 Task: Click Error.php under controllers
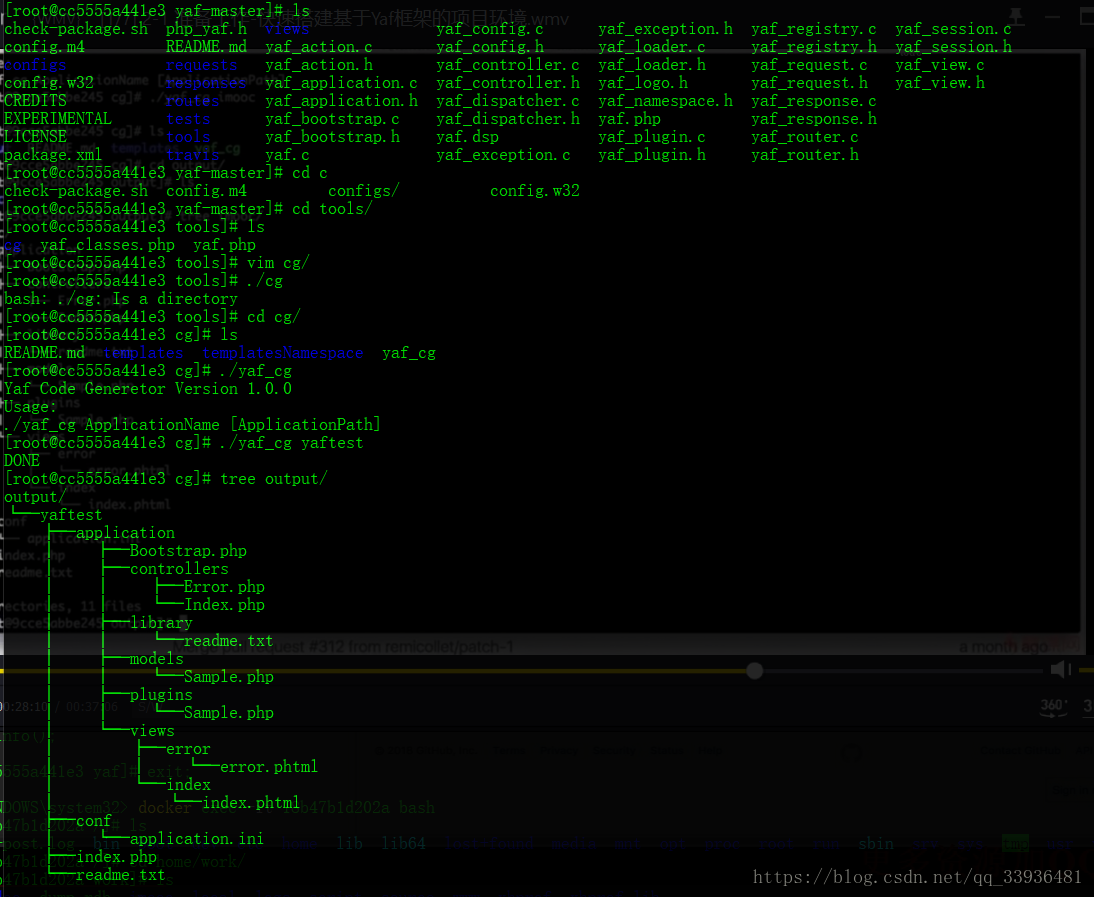(224, 587)
